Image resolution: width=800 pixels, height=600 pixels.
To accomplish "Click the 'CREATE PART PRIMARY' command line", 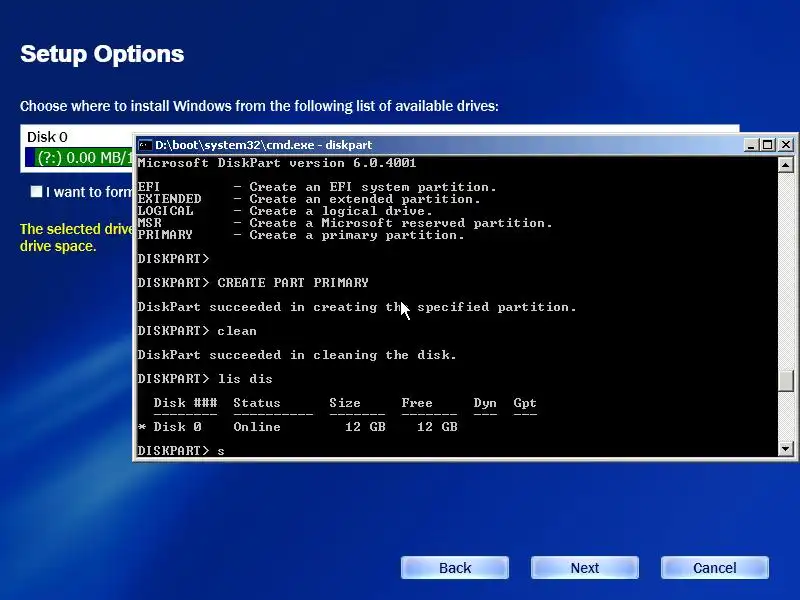I will [253, 283].
